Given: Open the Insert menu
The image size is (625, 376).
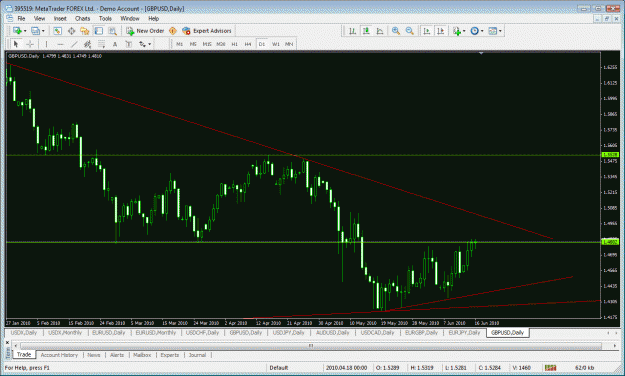Looking at the screenshot, I should click(60, 18).
